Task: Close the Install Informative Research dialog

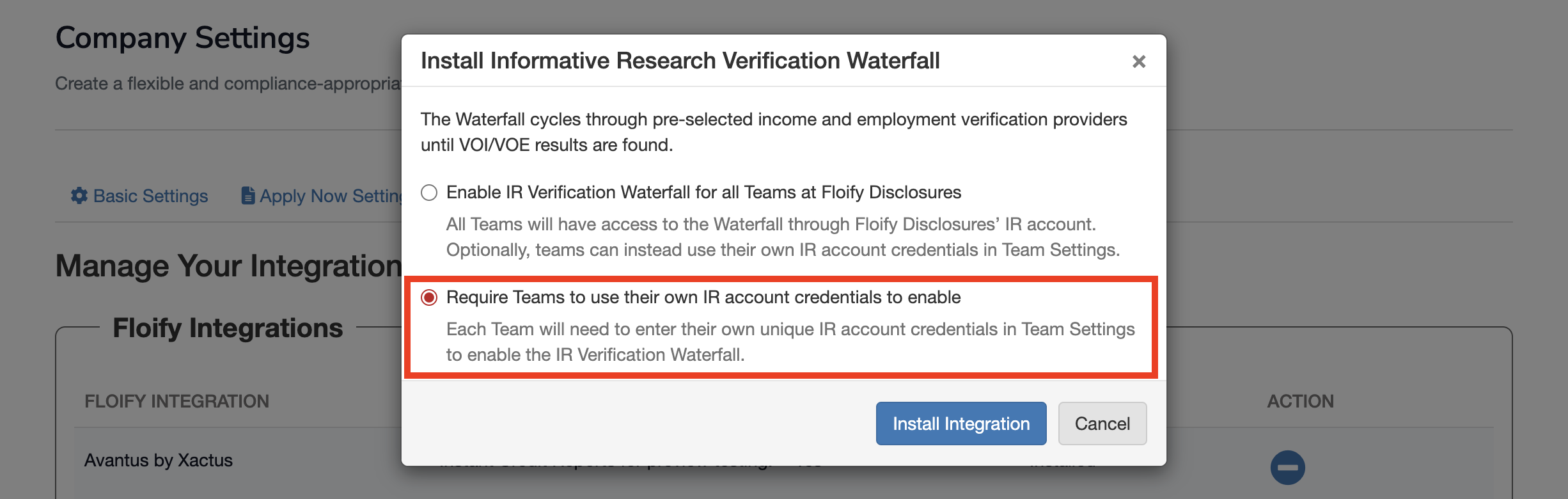Action: 1138,61
